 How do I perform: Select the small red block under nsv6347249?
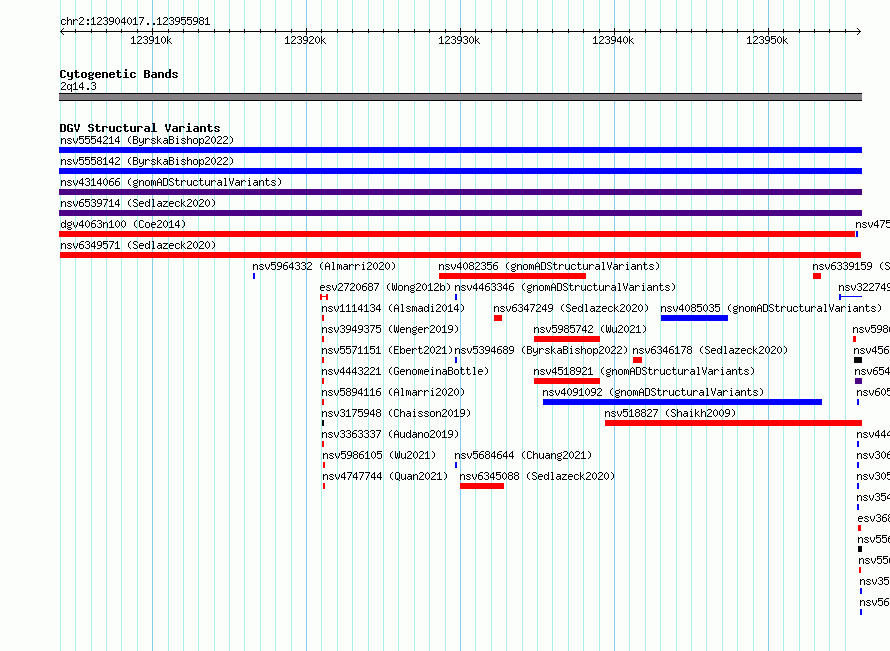[x=498, y=318]
